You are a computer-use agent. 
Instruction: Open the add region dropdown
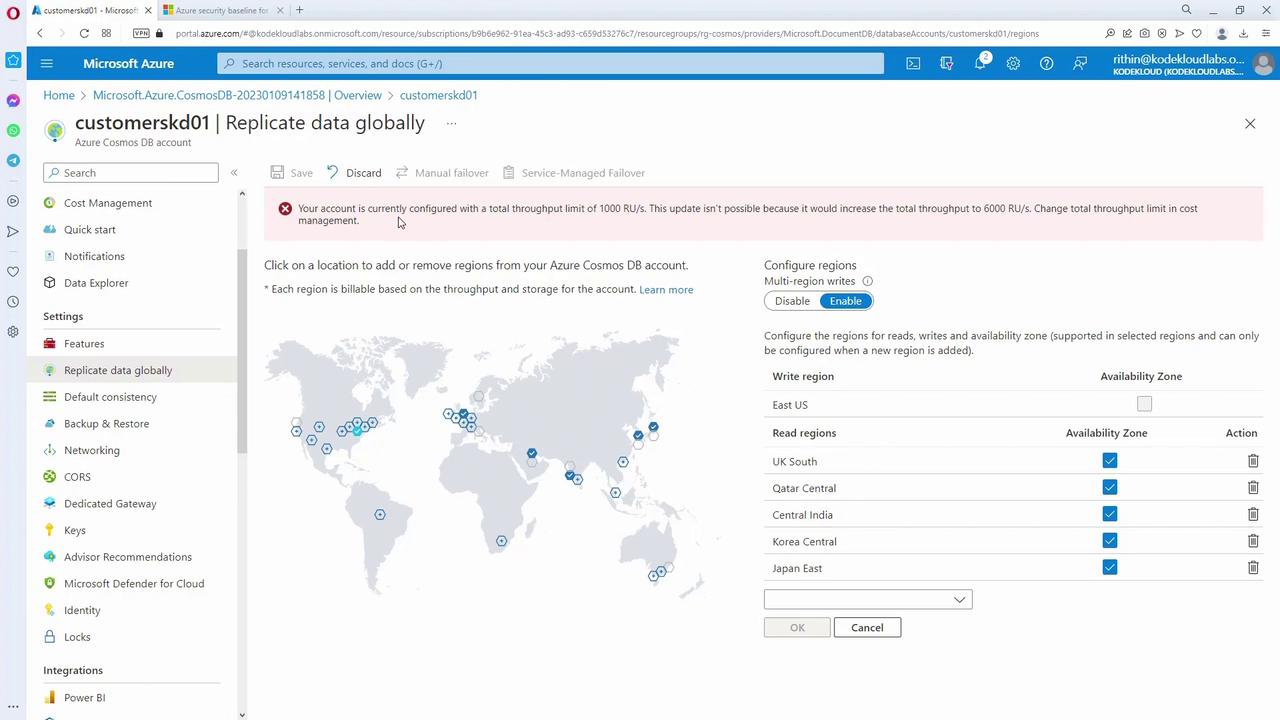pos(867,599)
